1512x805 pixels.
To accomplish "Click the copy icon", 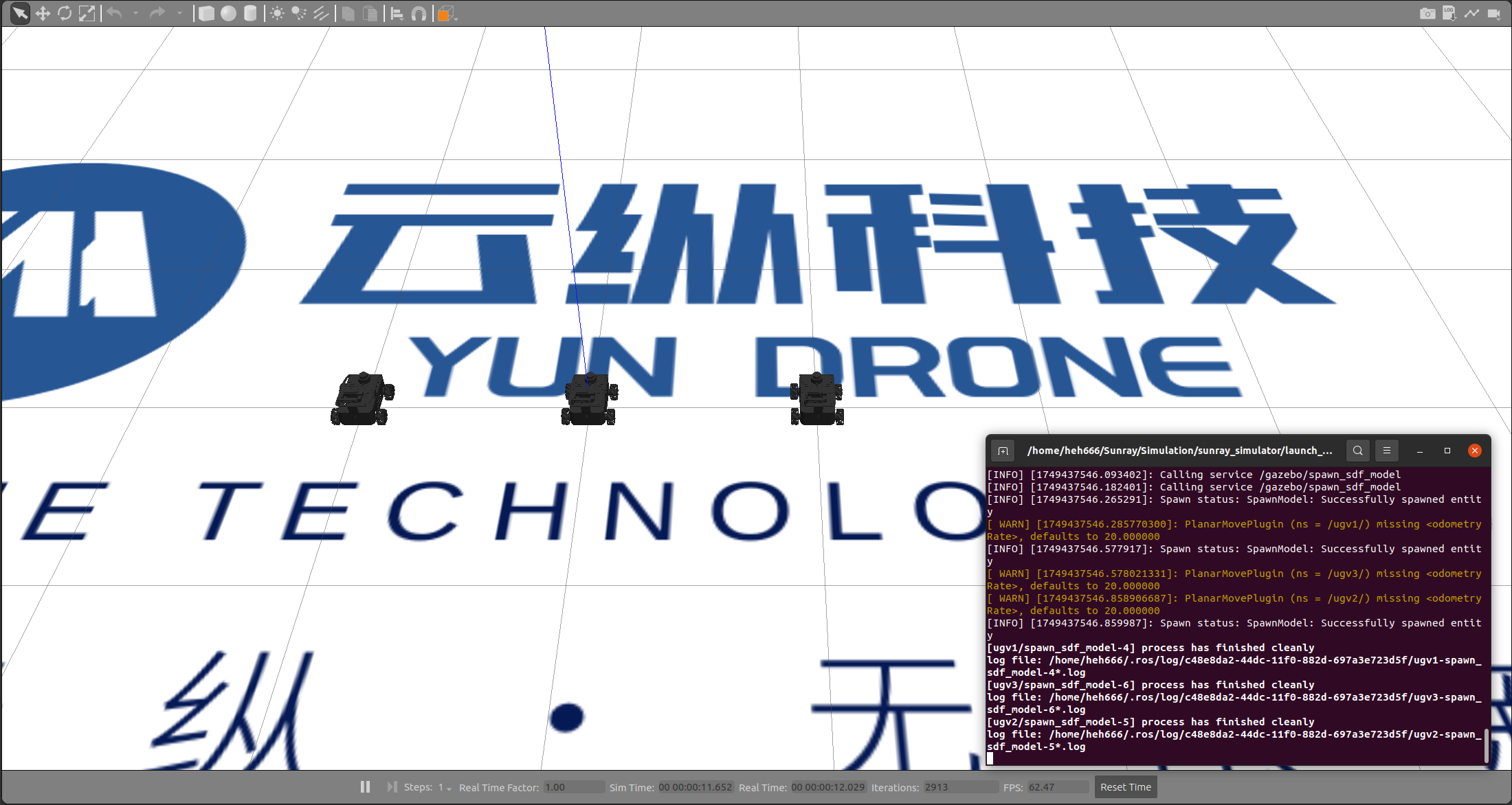I will (x=348, y=13).
